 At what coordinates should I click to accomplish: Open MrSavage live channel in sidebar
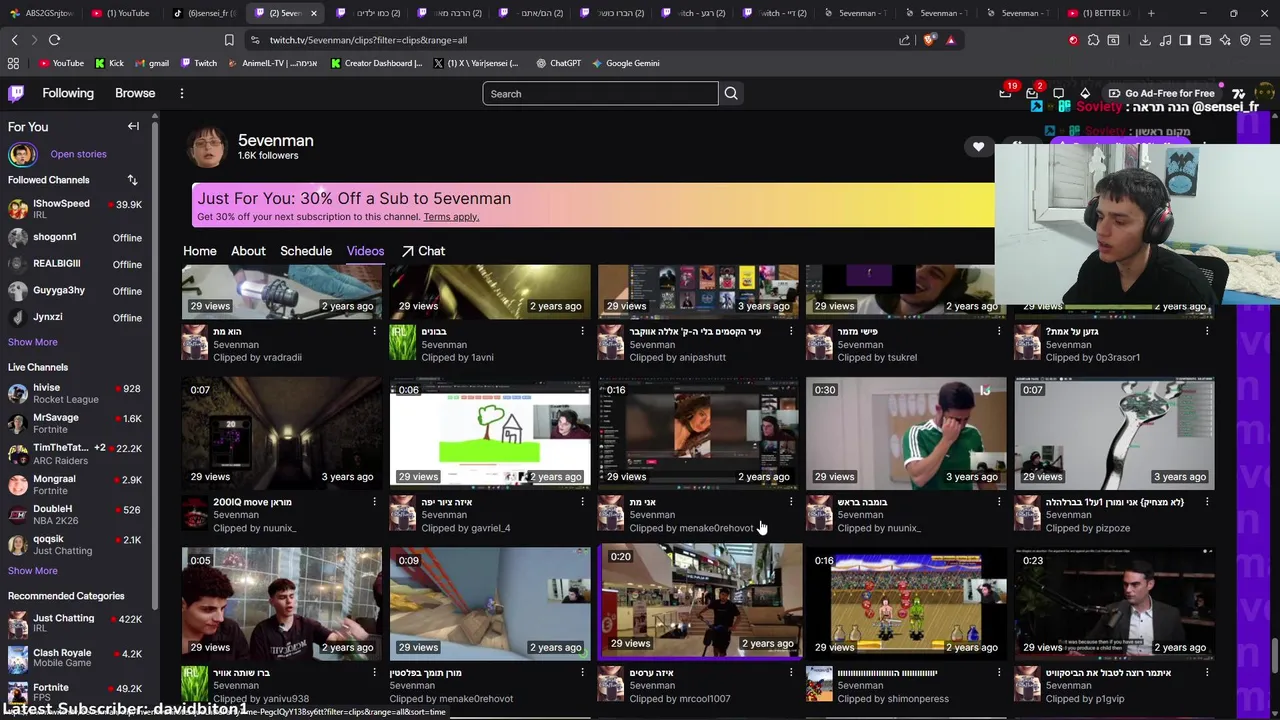[x=75, y=423]
